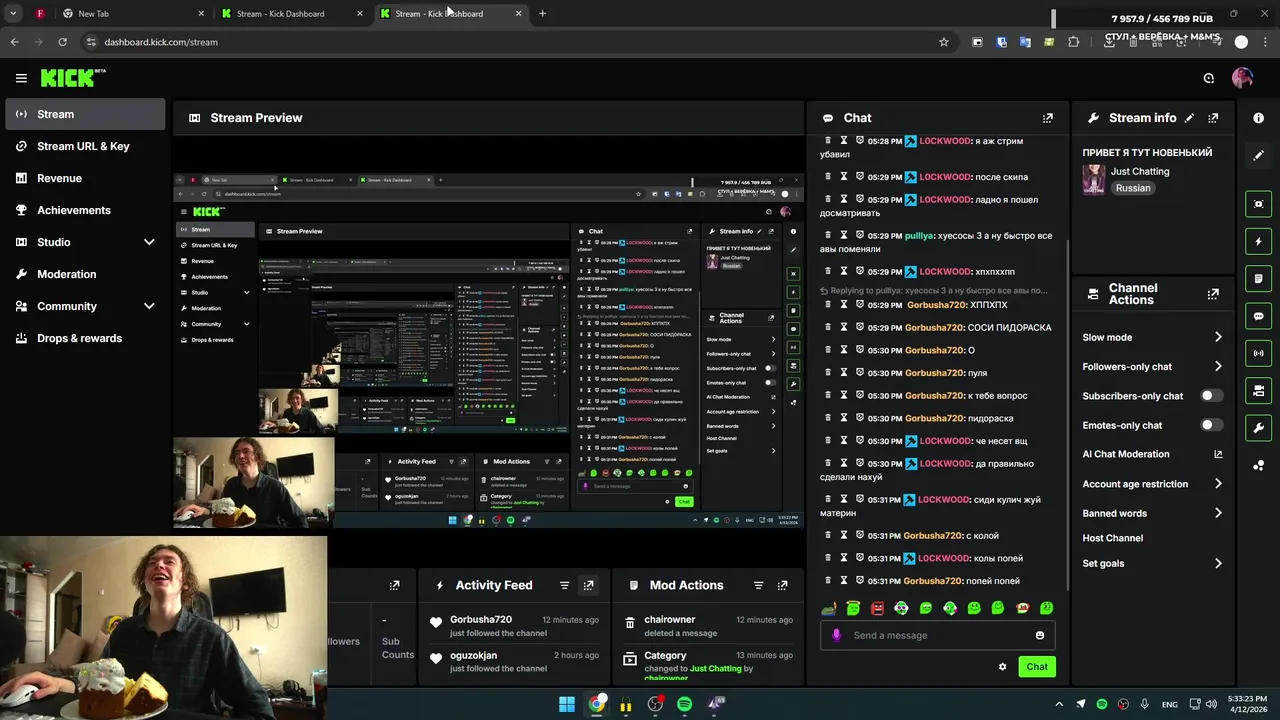Screen dimensions: 1280x720
Task: Click the microphone icon in message box
Action: (836, 635)
